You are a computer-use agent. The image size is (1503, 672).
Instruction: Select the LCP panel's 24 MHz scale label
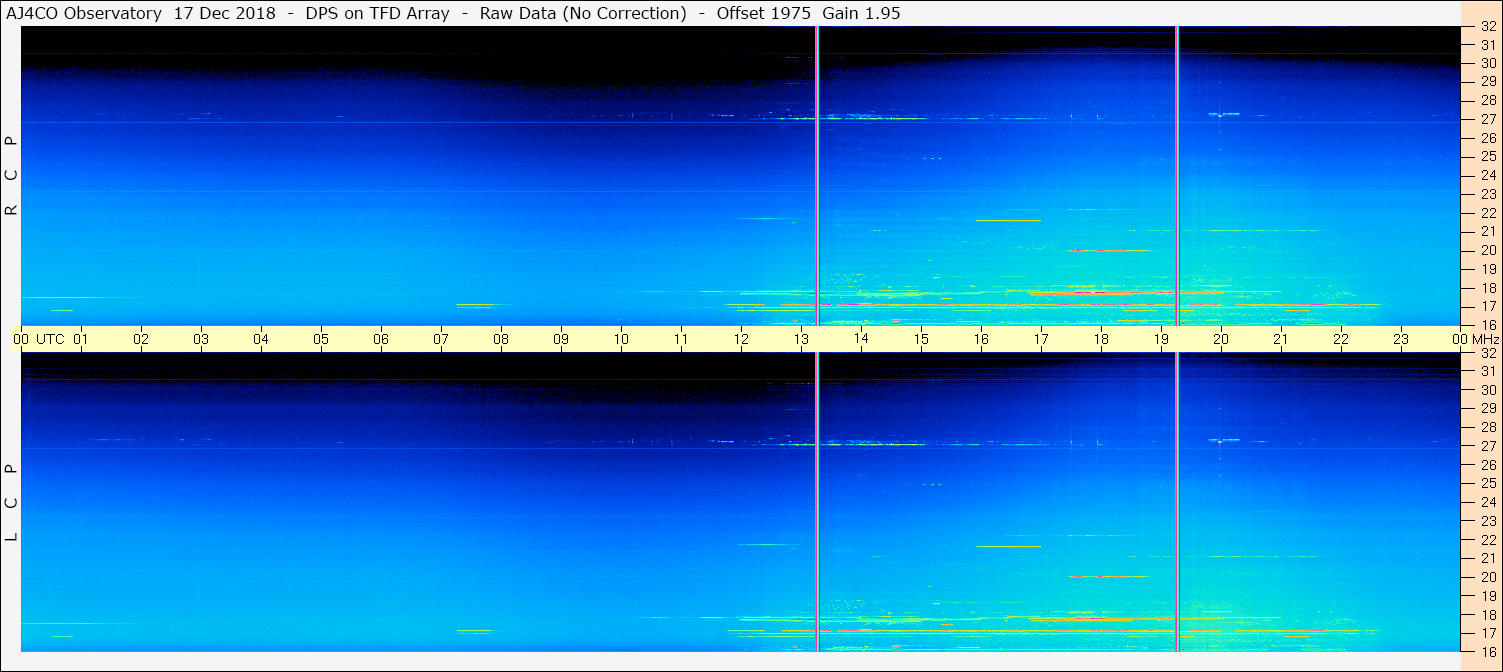coord(1488,502)
